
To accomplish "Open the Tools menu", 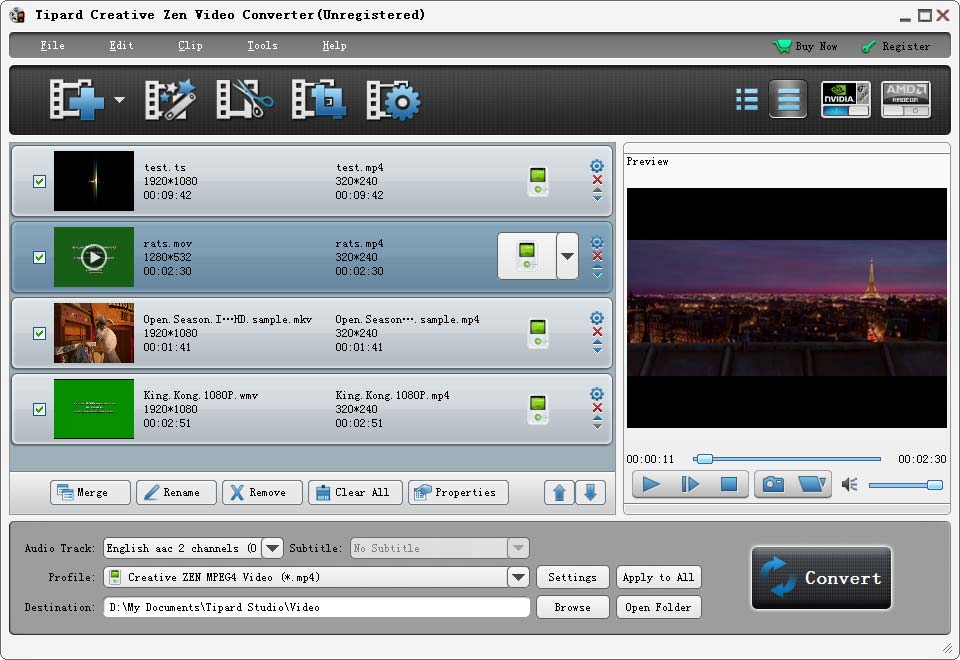I will point(262,46).
